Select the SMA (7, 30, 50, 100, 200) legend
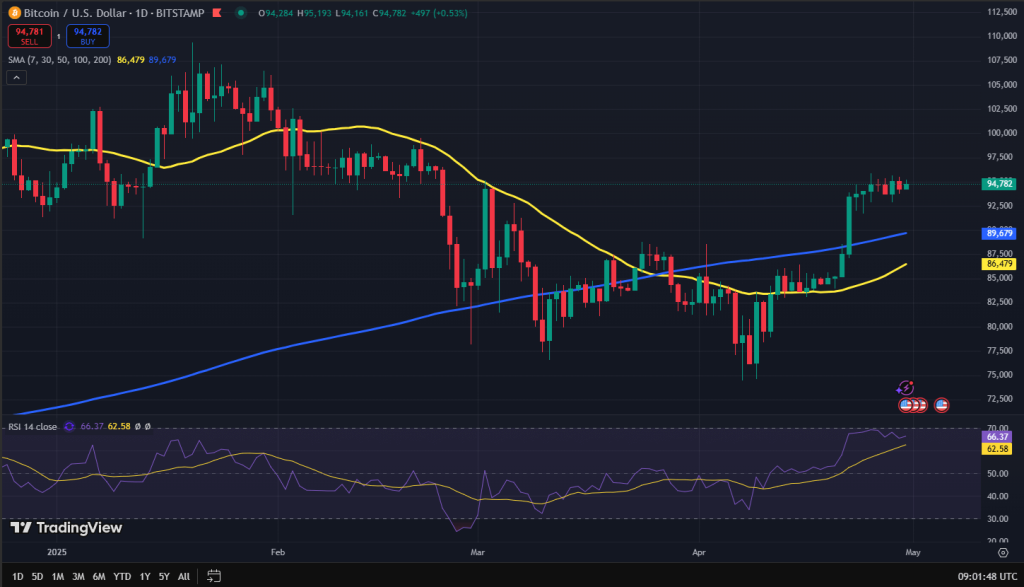Screen dimensions: 1024x587 [x=59, y=59]
